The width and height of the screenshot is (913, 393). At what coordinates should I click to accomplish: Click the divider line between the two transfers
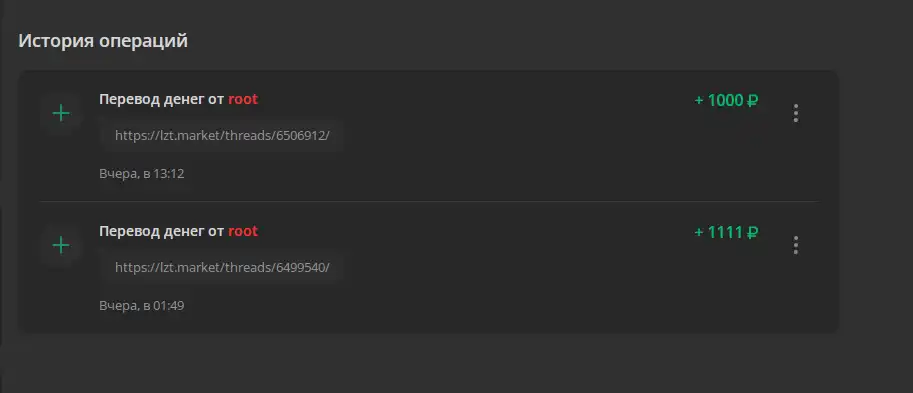coord(429,201)
